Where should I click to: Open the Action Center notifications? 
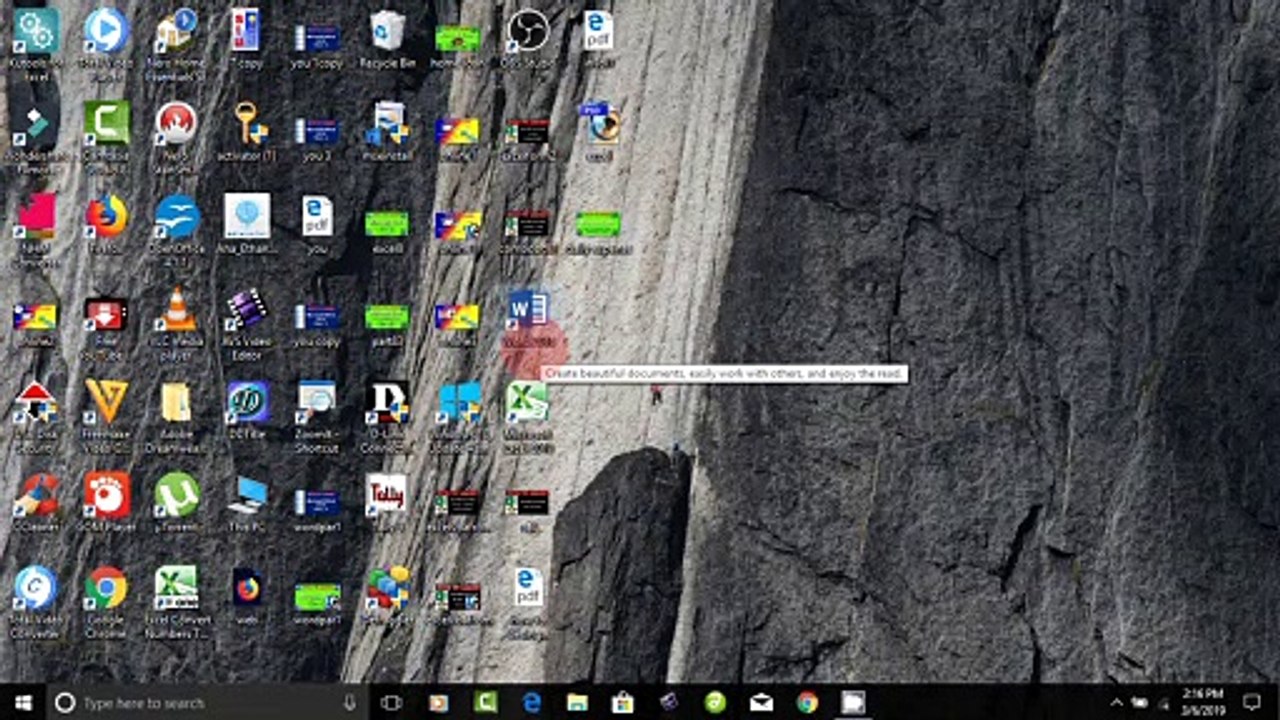(x=1251, y=702)
